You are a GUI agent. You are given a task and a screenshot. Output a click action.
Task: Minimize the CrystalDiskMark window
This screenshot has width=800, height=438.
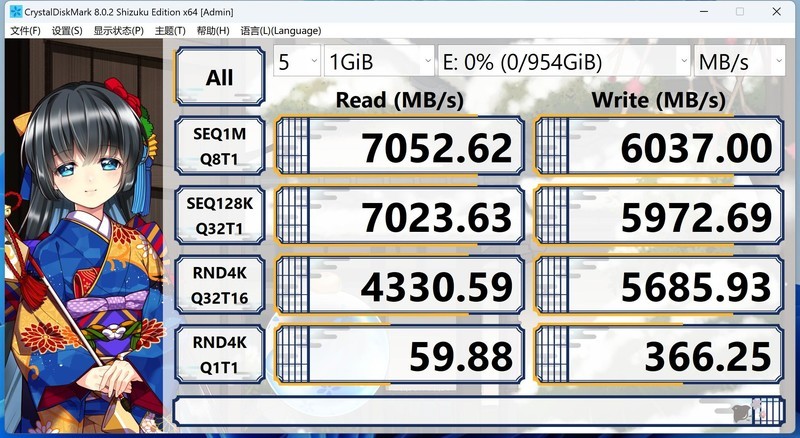tap(704, 11)
